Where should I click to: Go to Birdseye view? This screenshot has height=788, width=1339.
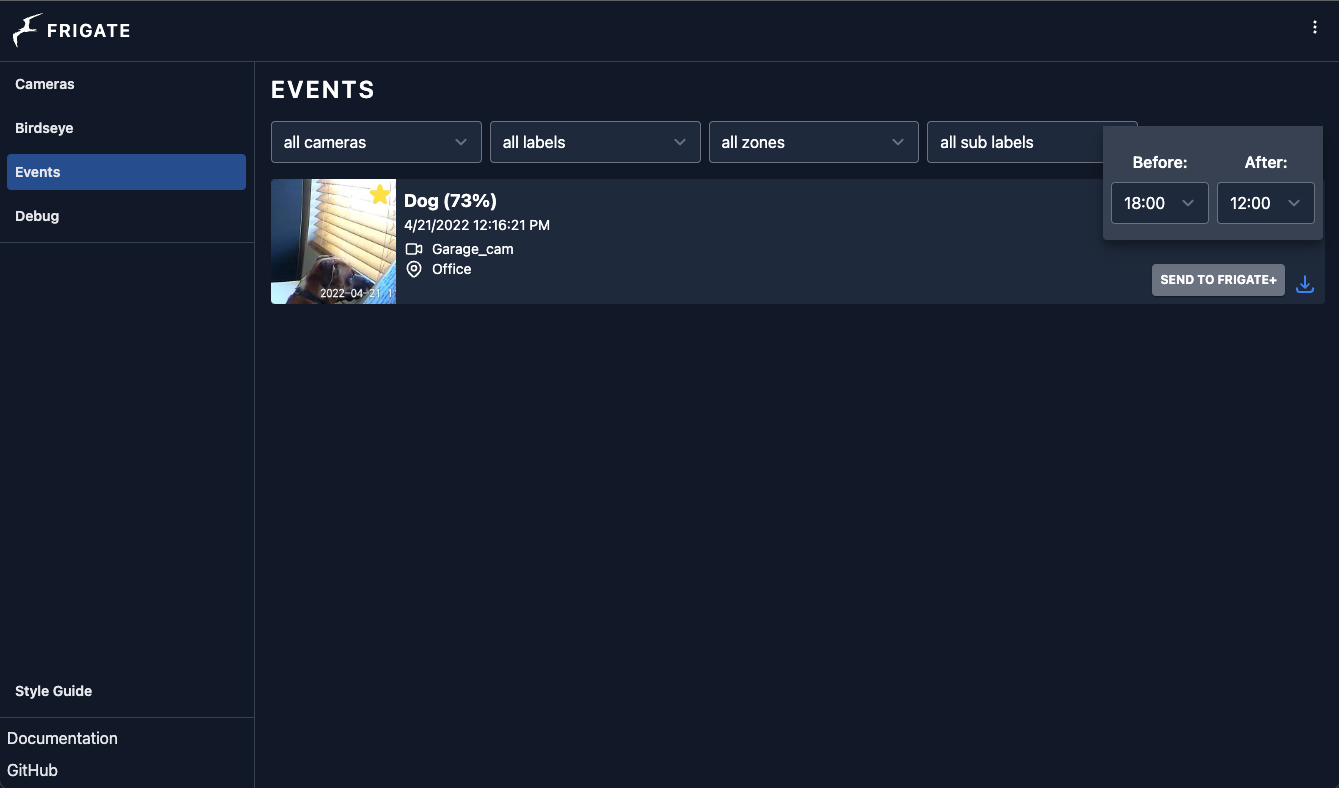[x=126, y=128]
